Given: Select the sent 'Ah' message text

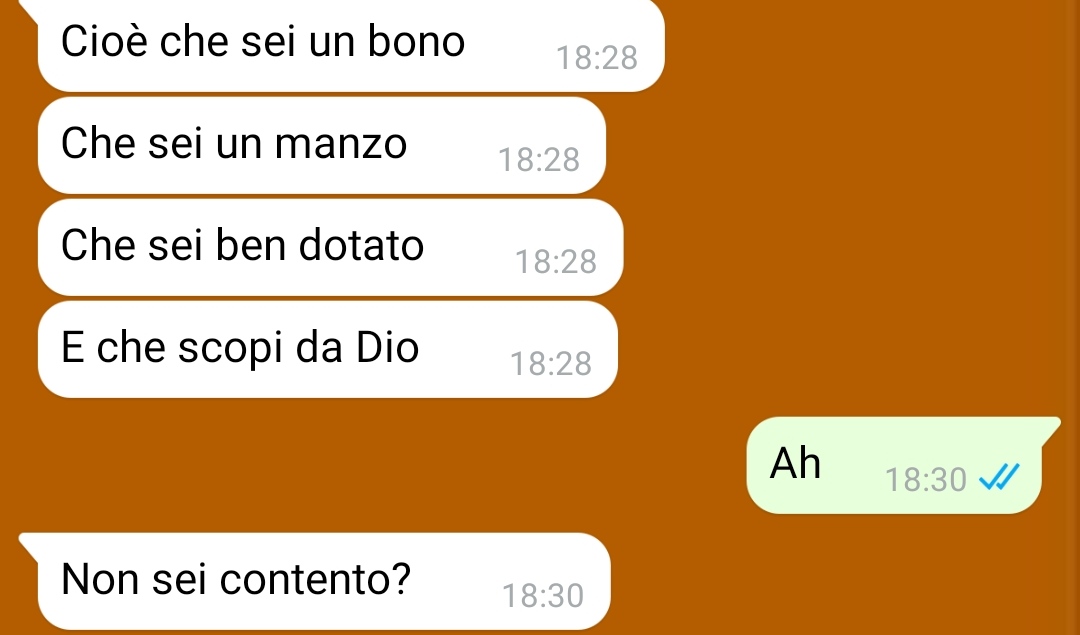Looking at the screenshot, I should click(795, 463).
